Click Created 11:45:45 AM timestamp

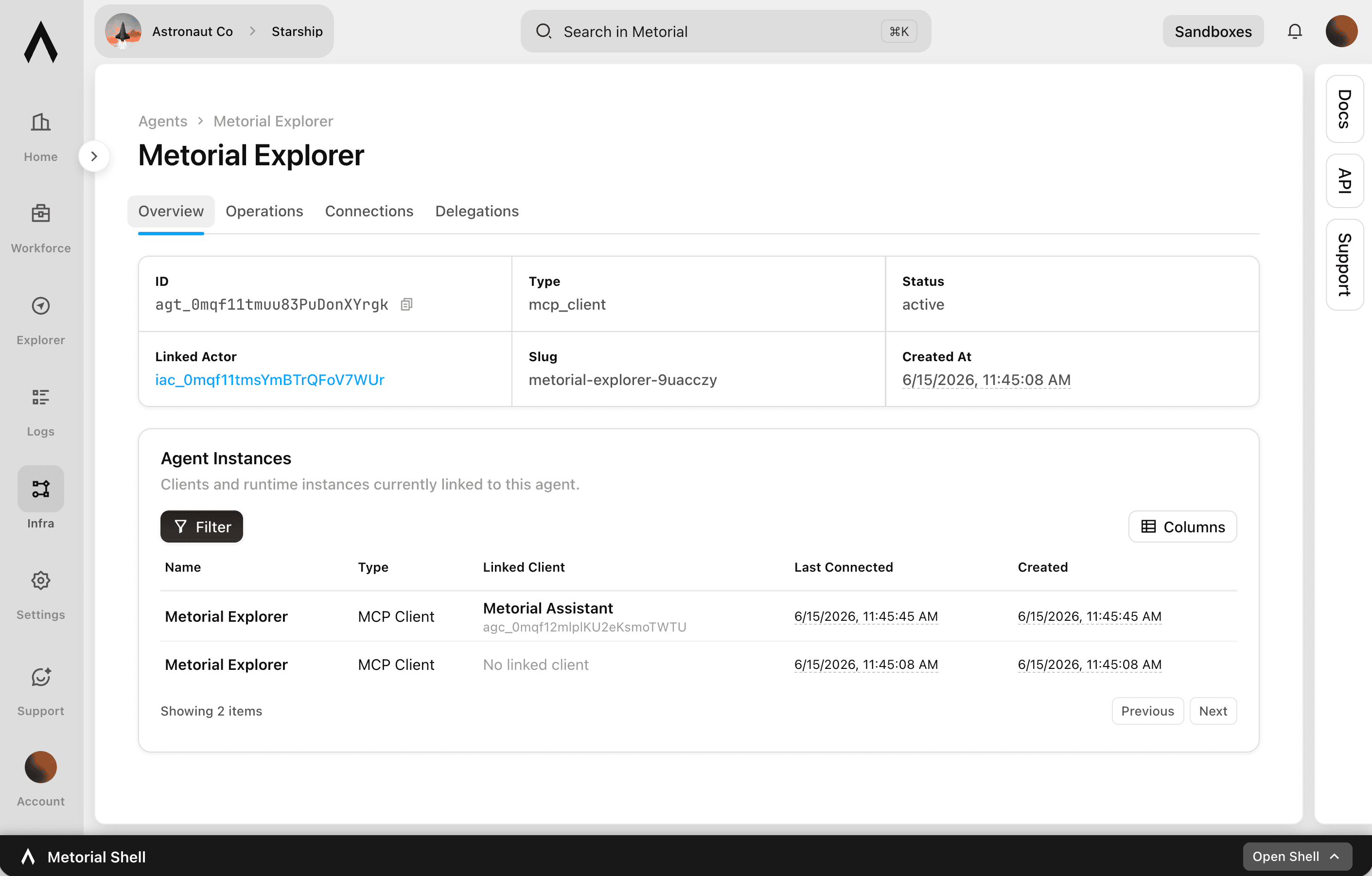click(1090, 616)
